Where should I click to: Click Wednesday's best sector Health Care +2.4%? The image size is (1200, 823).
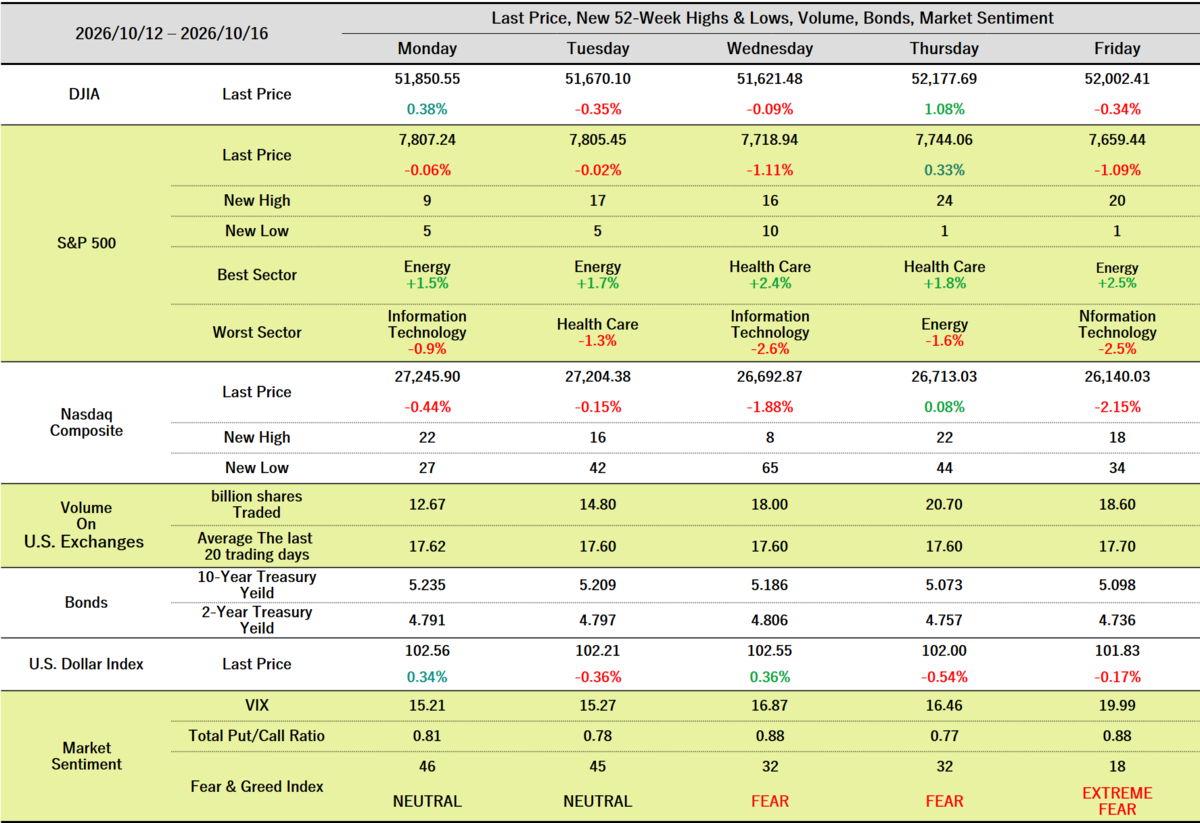769,275
